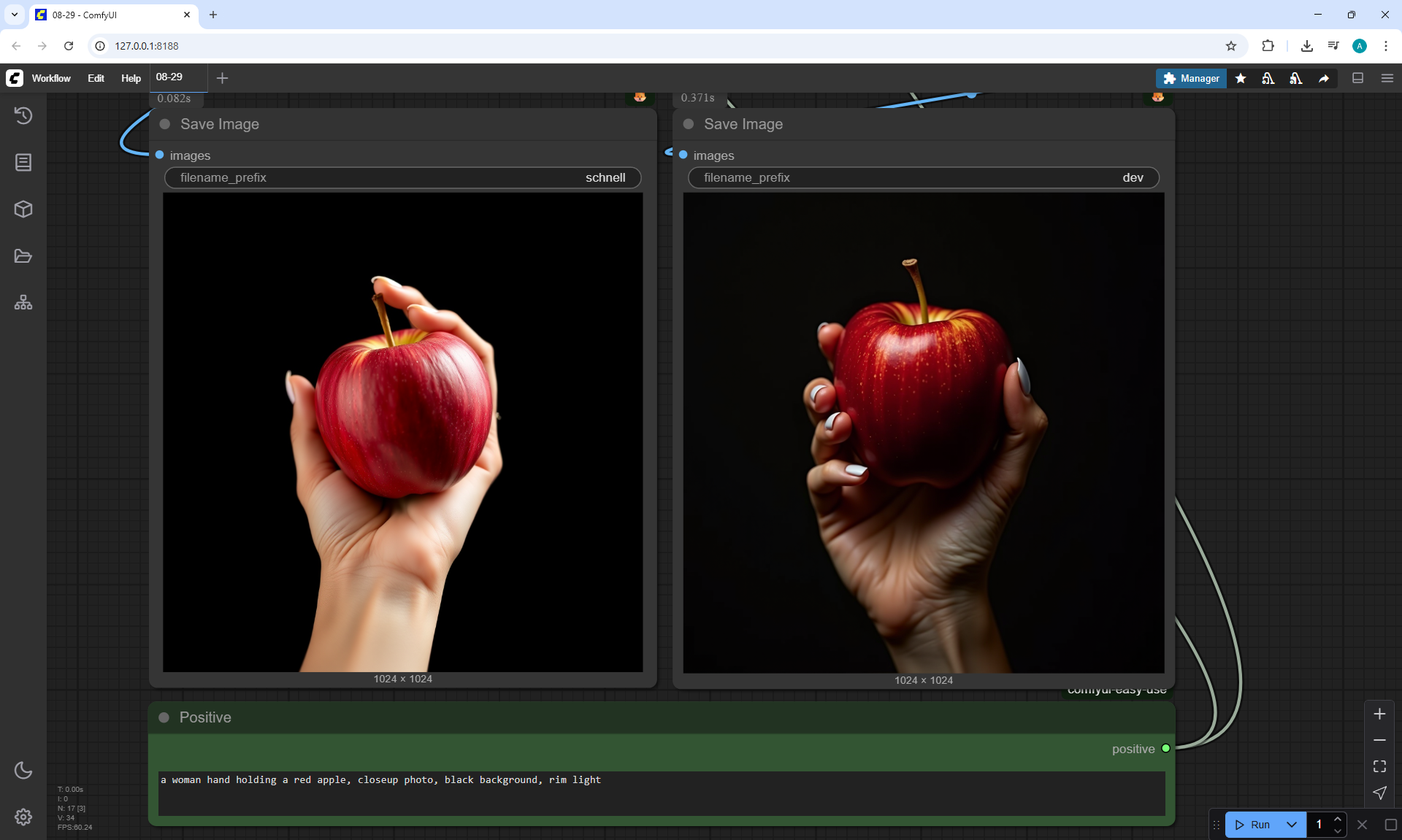Open the workflows folder sidebar icon
The width and height of the screenshot is (1402, 840).
(23, 256)
